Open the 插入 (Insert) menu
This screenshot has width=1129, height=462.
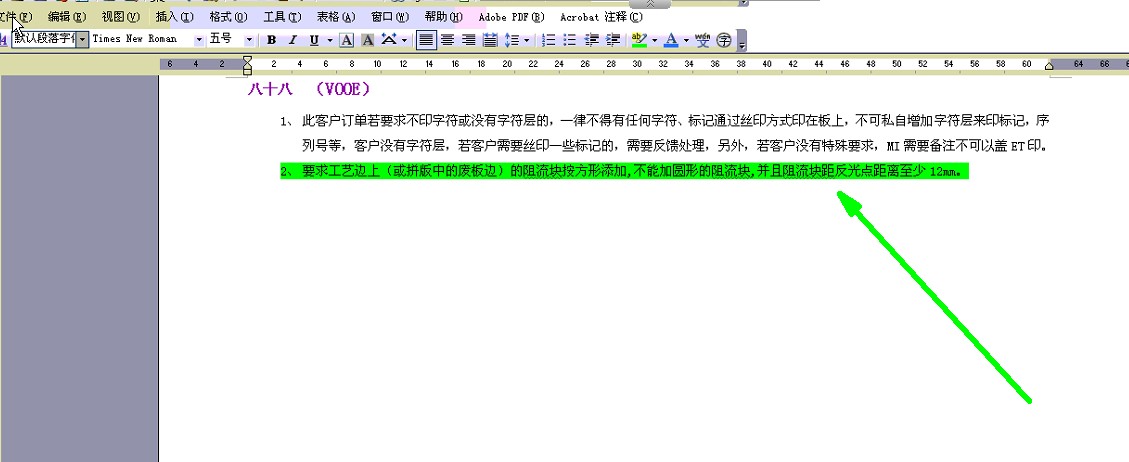174,17
